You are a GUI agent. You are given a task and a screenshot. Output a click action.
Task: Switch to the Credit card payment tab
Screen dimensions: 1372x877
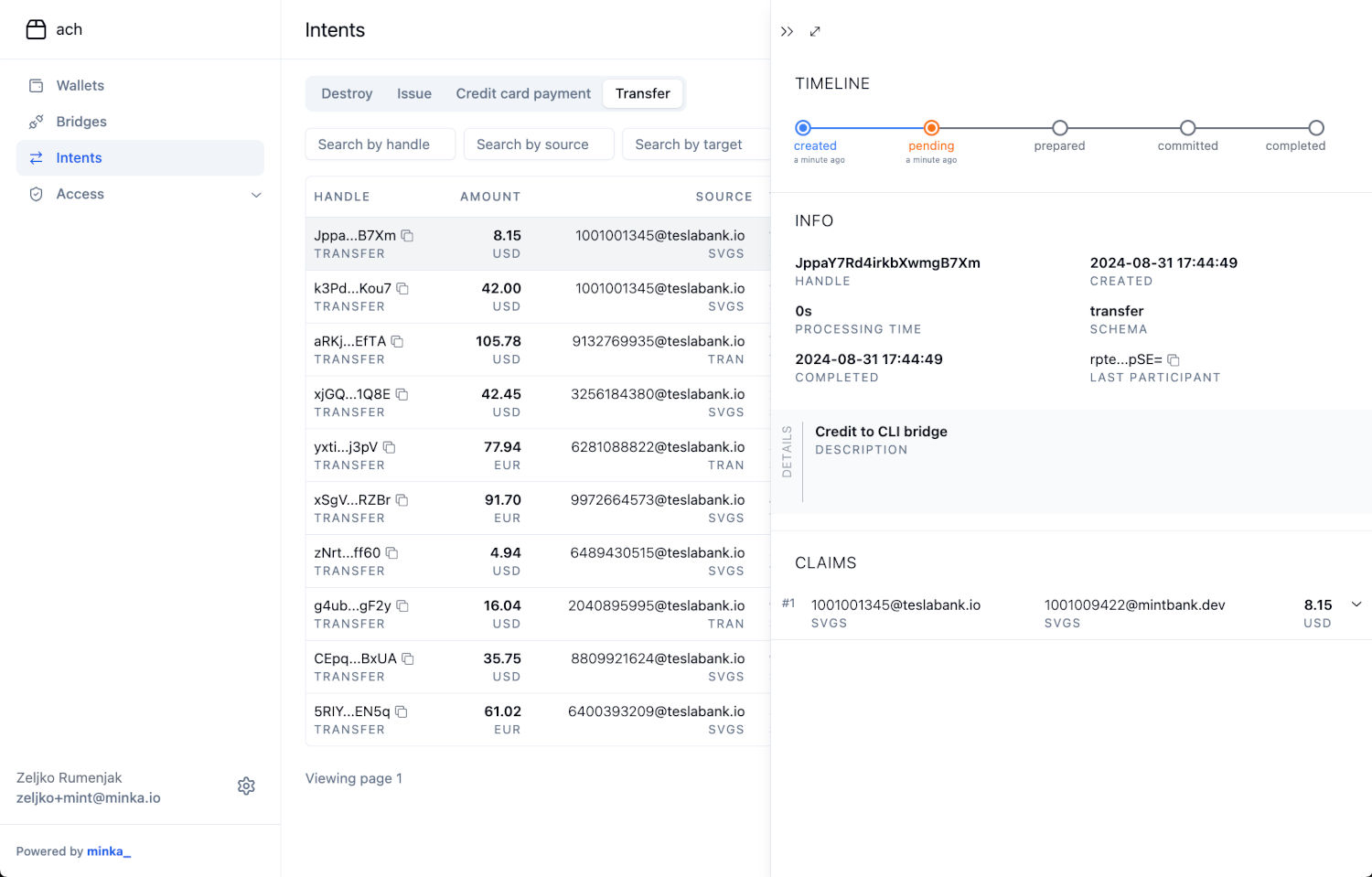point(523,93)
